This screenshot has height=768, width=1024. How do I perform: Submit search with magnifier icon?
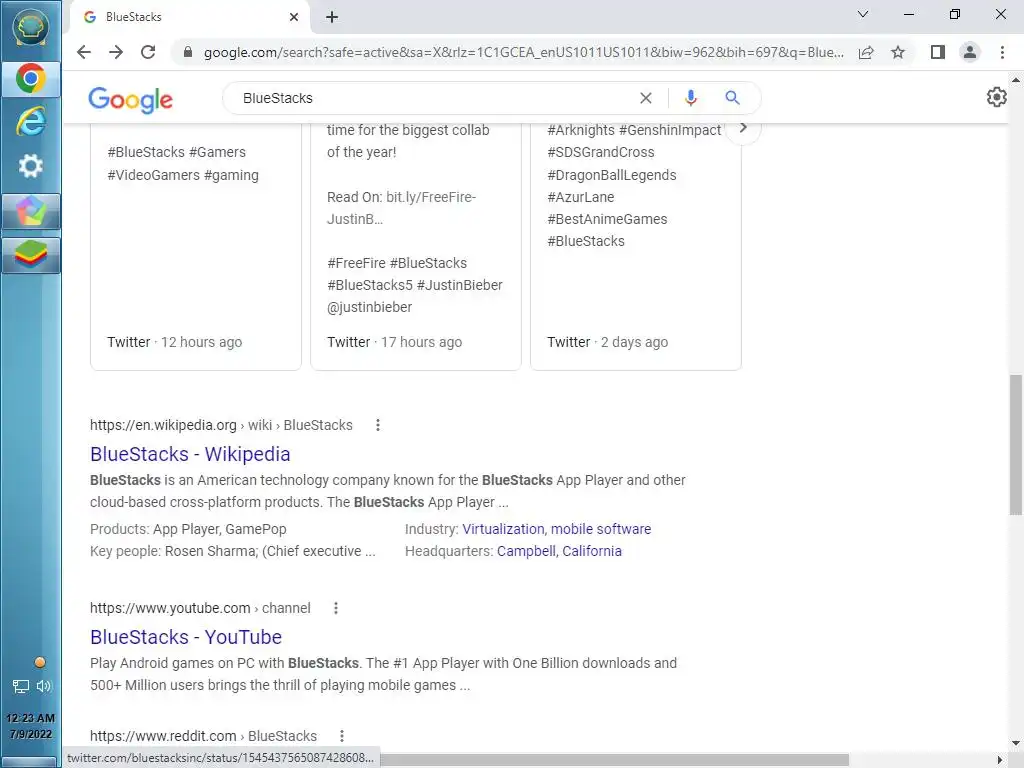pos(732,98)
